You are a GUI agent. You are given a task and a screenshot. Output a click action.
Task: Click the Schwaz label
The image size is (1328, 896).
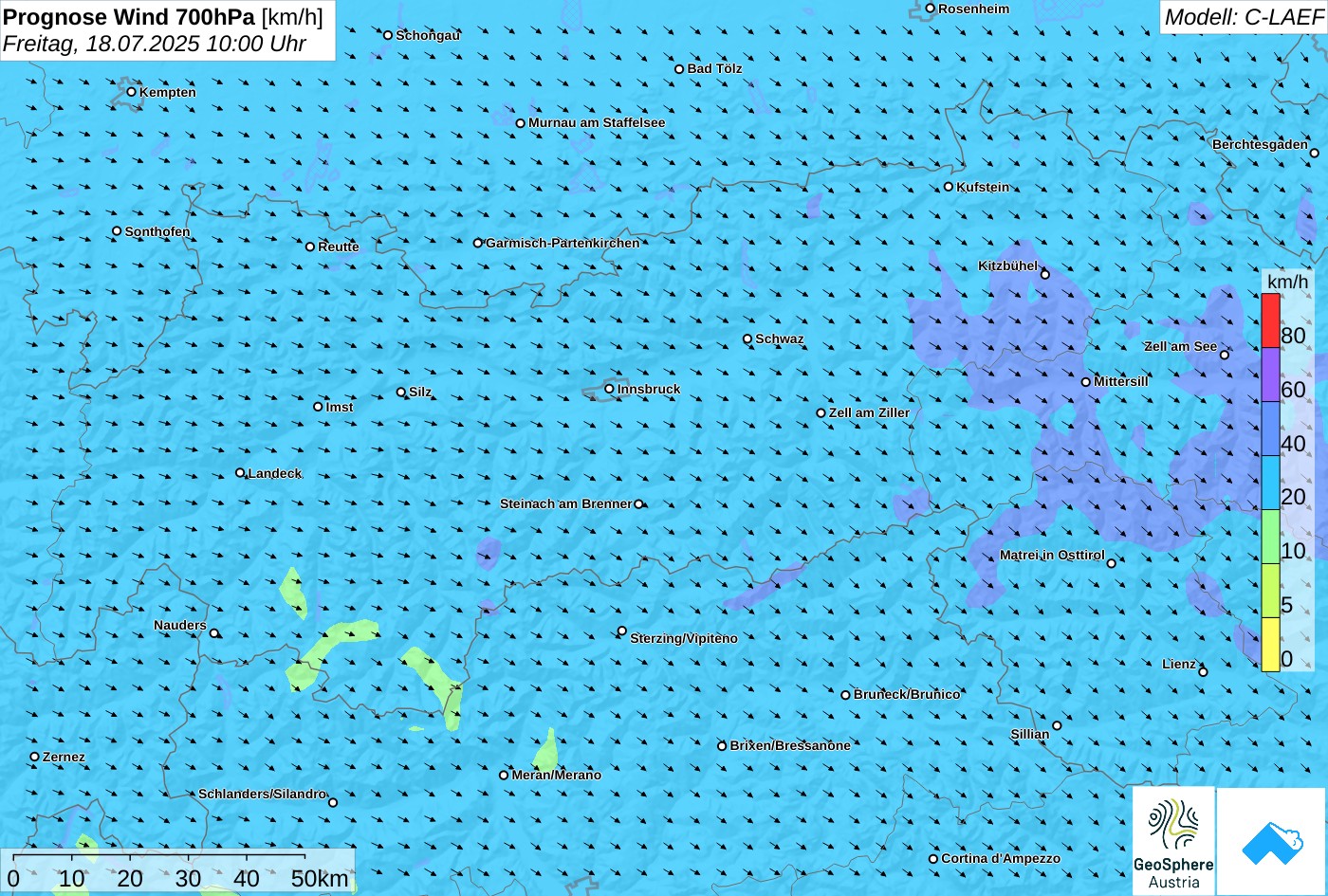[780, 338]
